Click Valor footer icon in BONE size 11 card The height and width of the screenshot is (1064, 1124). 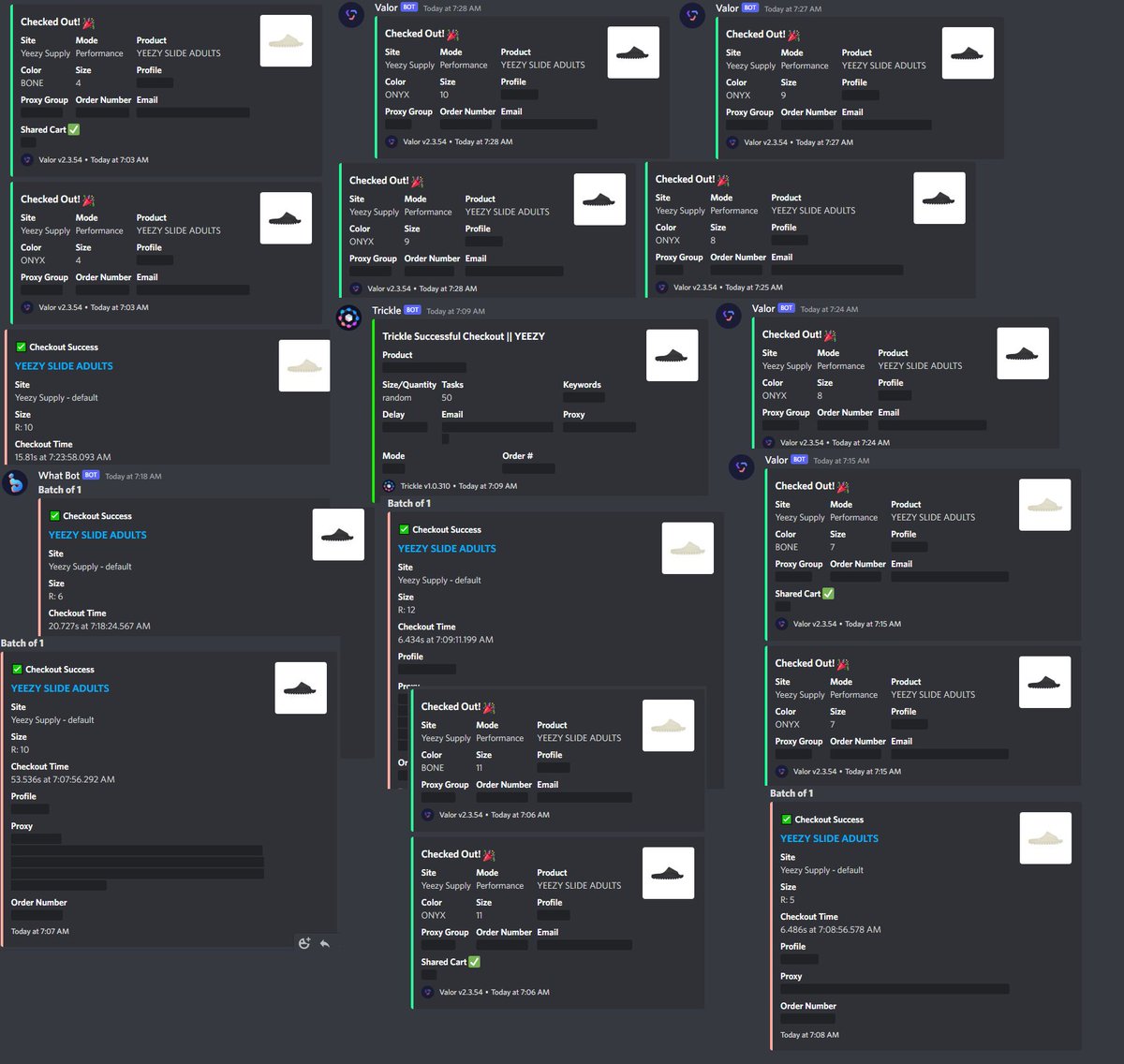[x=428, y=815]
